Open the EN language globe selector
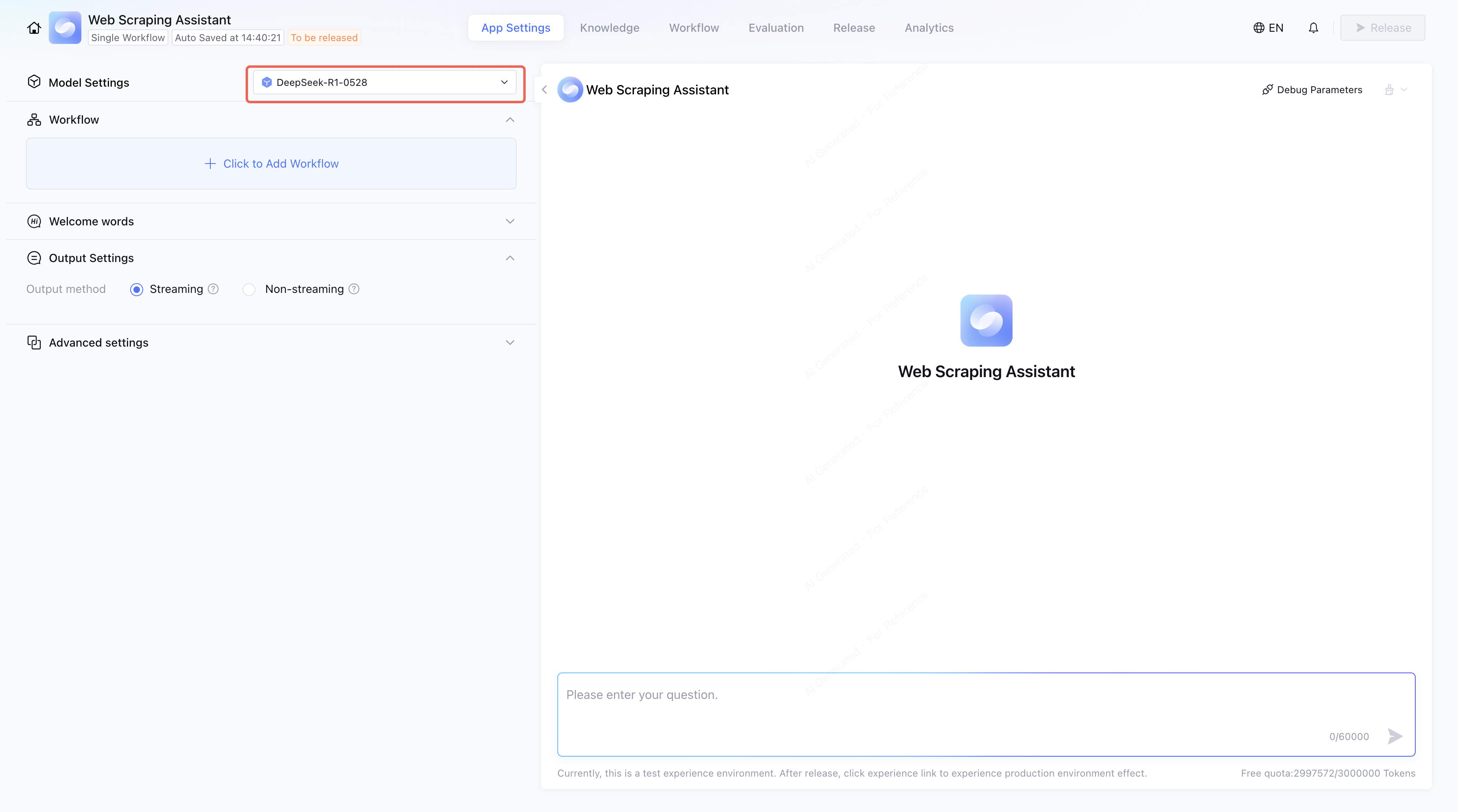 [1268, 28]
